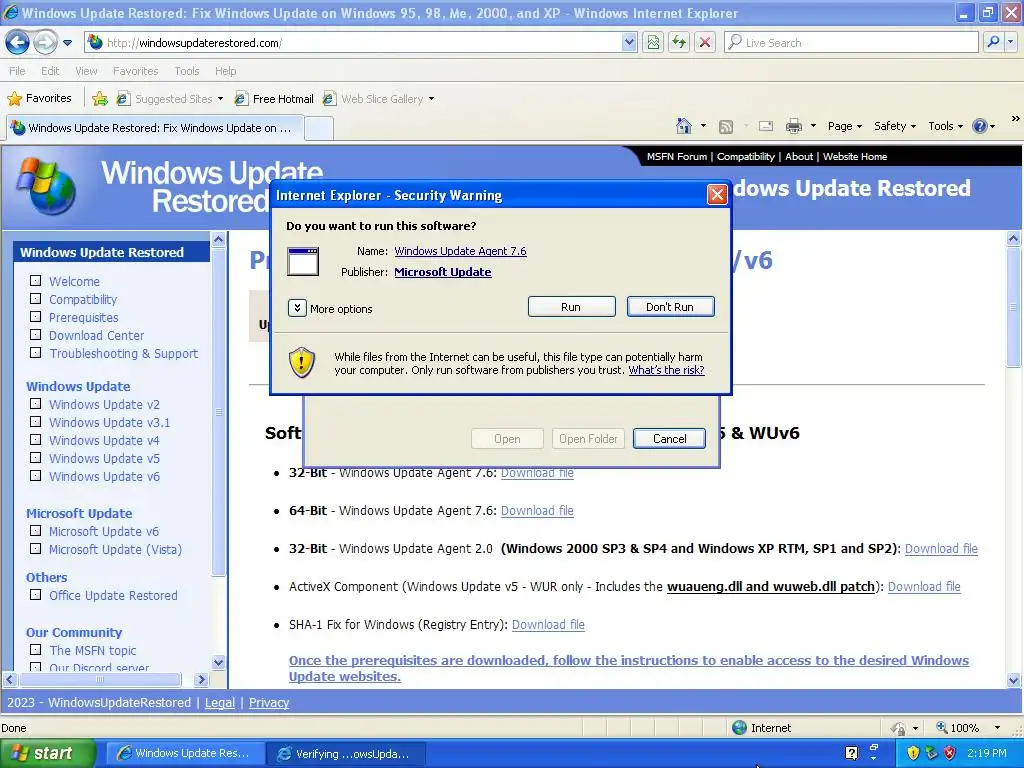Click Run in the Security Warning
The width and height of the screenshot is (1024, 768).
[x=571, y=307]
